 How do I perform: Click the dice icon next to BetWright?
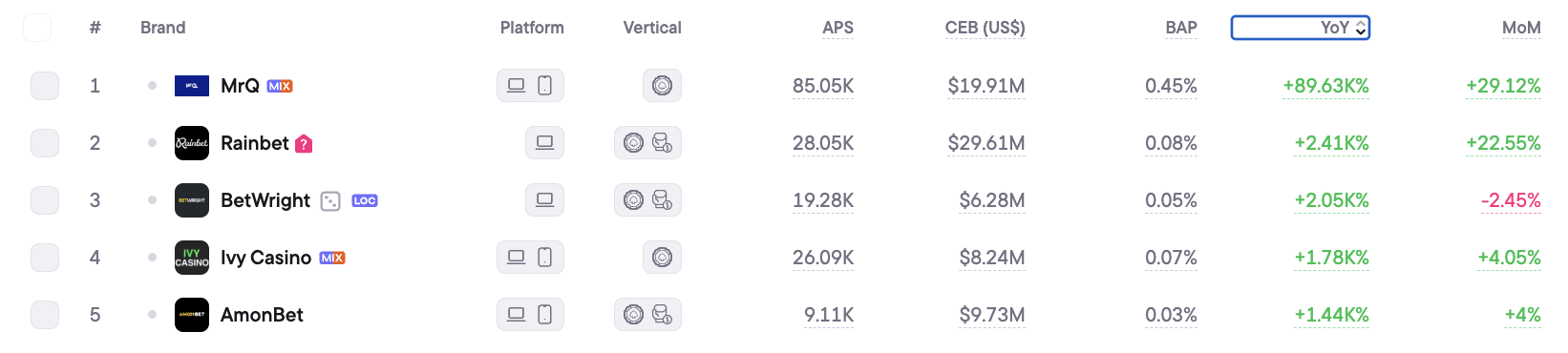pyautogui.click(x=330, y=201)
